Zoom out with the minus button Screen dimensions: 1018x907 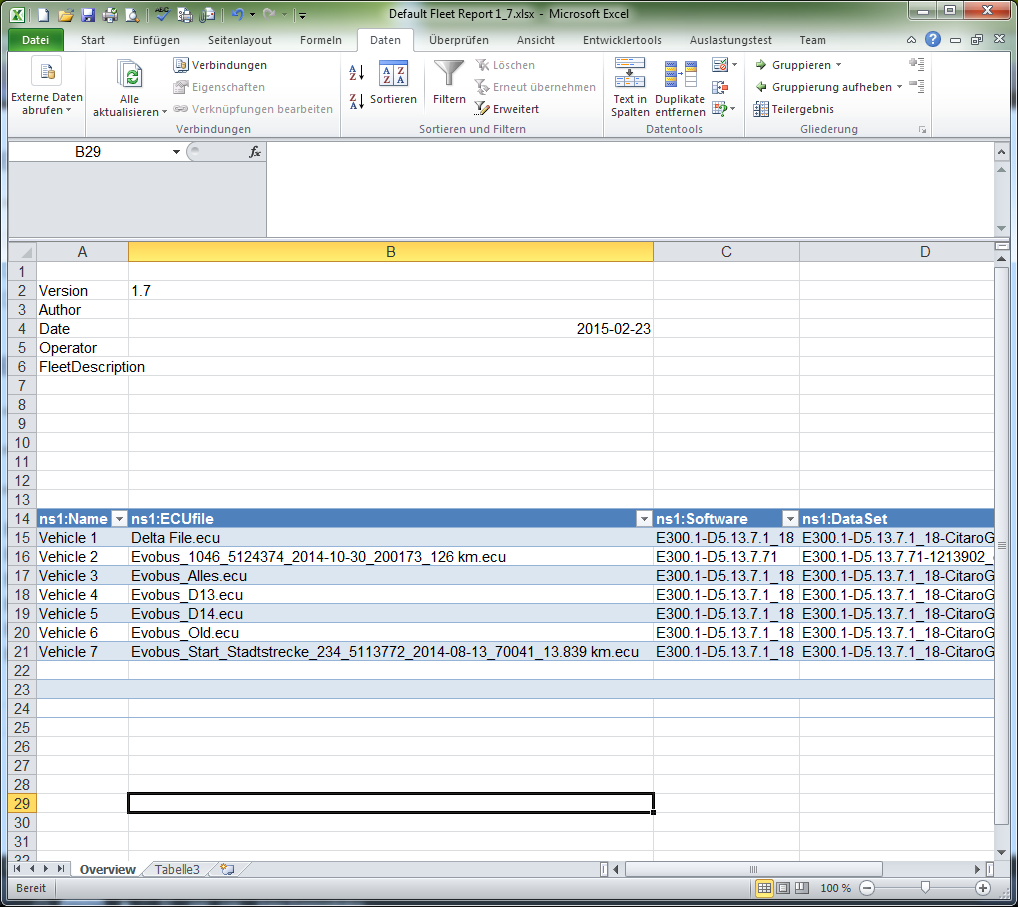click(x=867, y=888)
